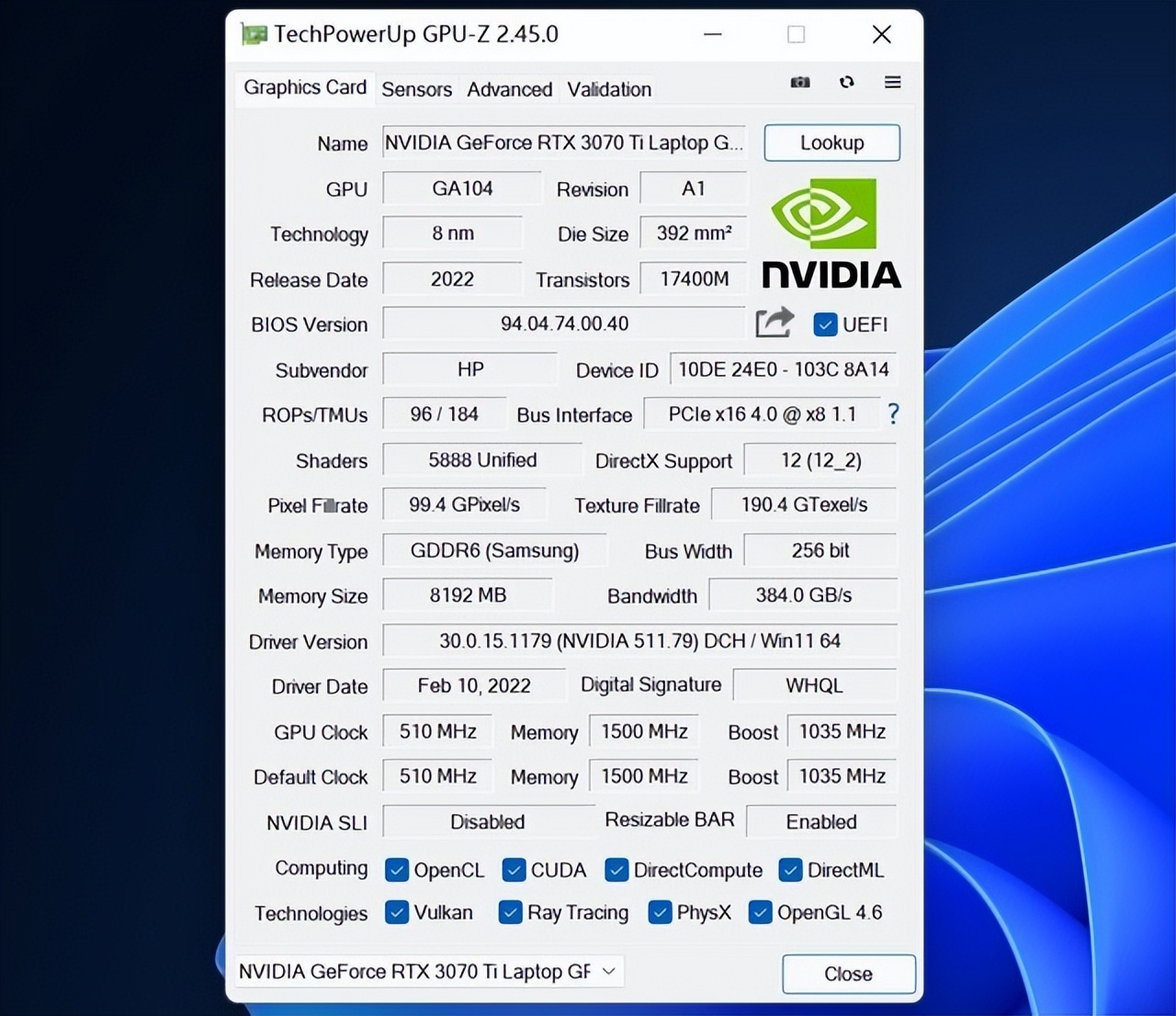Click the Bus Width value 256 bit
The width and height of the screenshot is (1176, 1016).
pyautogui.click(x=820, y=550)
